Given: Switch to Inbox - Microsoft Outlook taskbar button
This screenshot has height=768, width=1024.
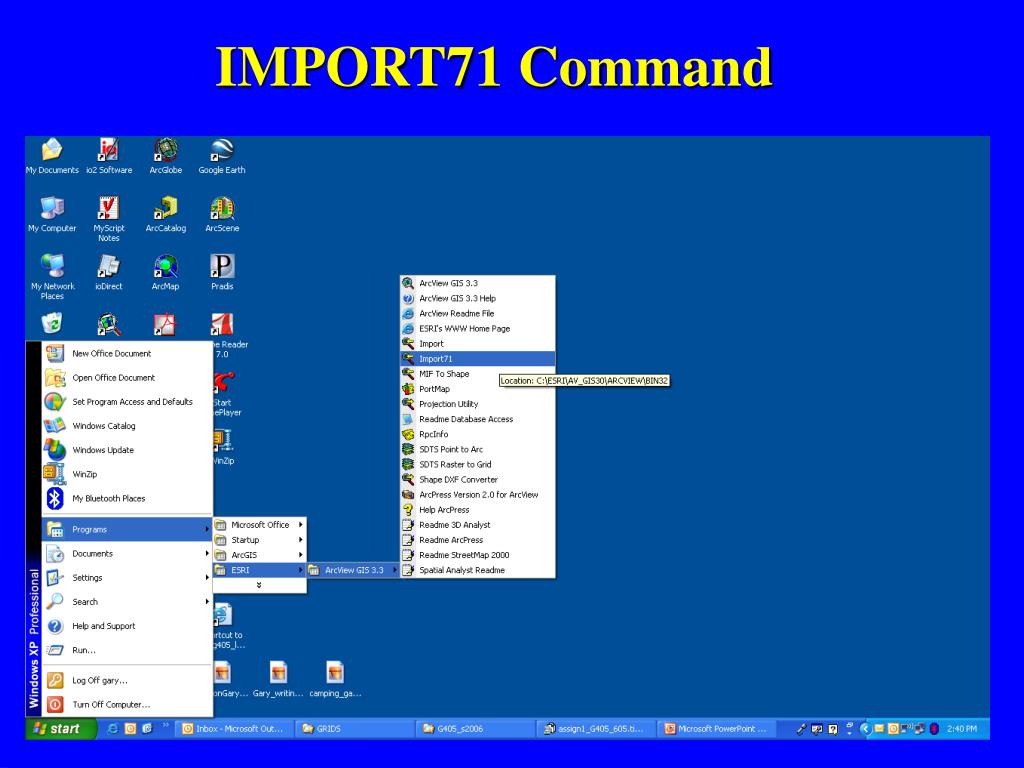Looking at the screenshot, I should tap(235, 729).
